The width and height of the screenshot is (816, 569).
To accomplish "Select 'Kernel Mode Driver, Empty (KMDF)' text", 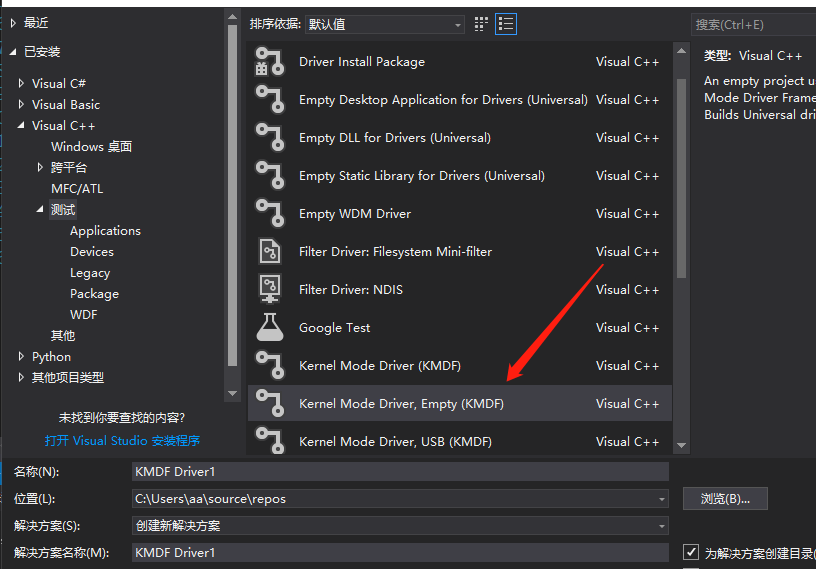I will 401,403.
